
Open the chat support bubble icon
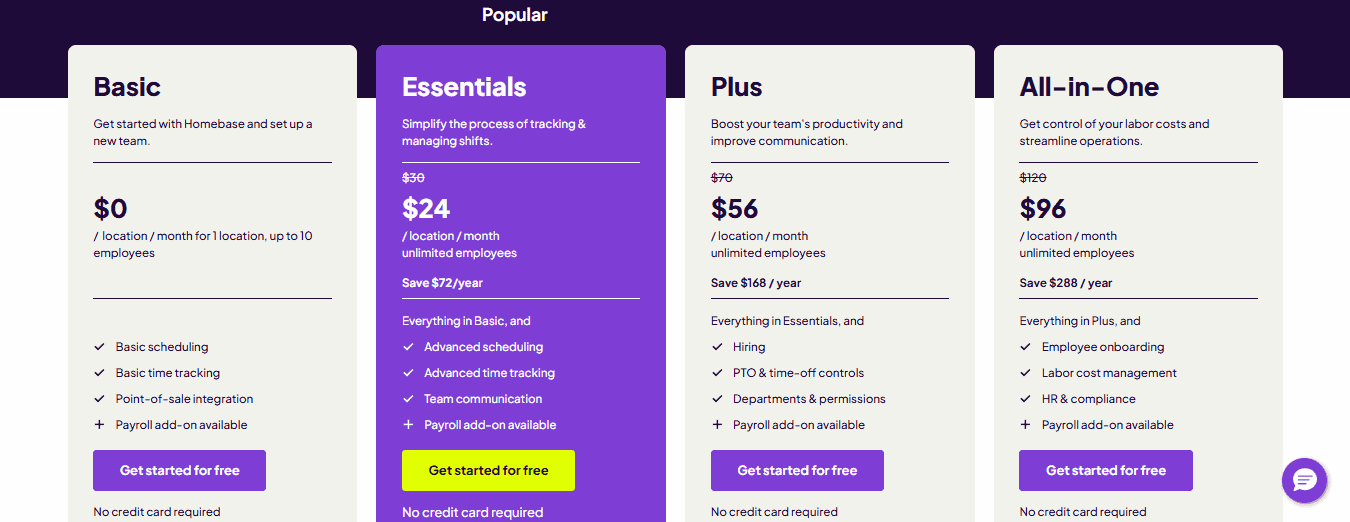pyautogui.click(x=1304, y=480)
